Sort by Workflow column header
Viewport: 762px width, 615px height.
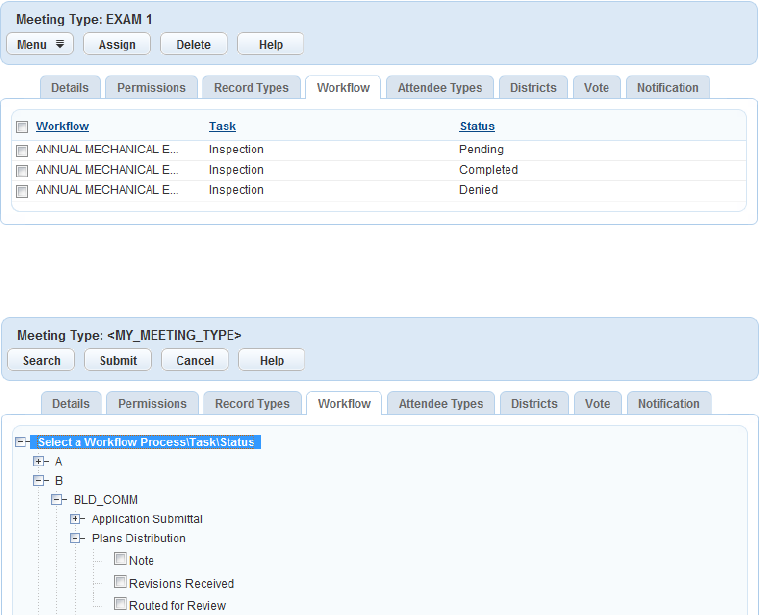coord(62,126)
